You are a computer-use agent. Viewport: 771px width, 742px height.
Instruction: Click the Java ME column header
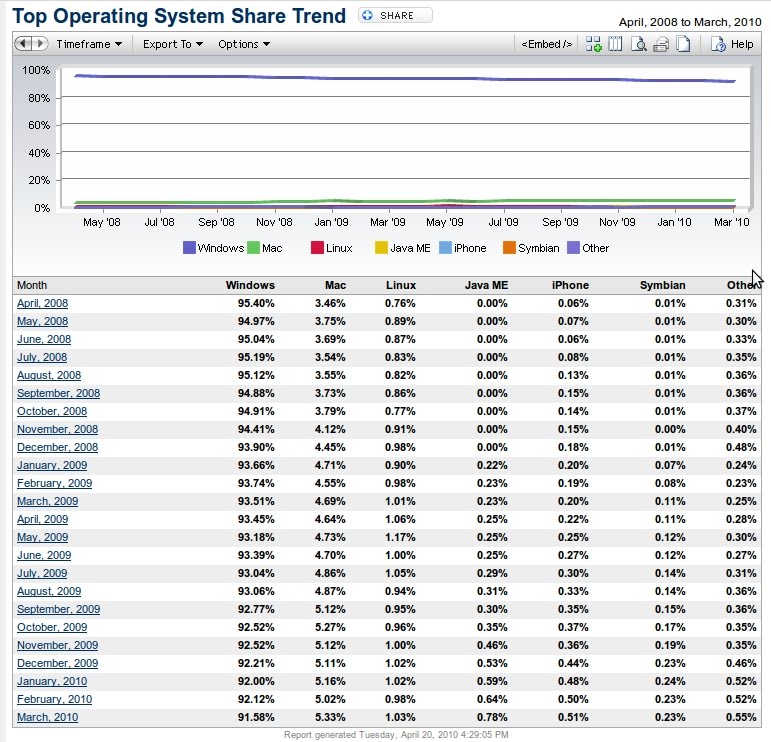tap(486, 285)
